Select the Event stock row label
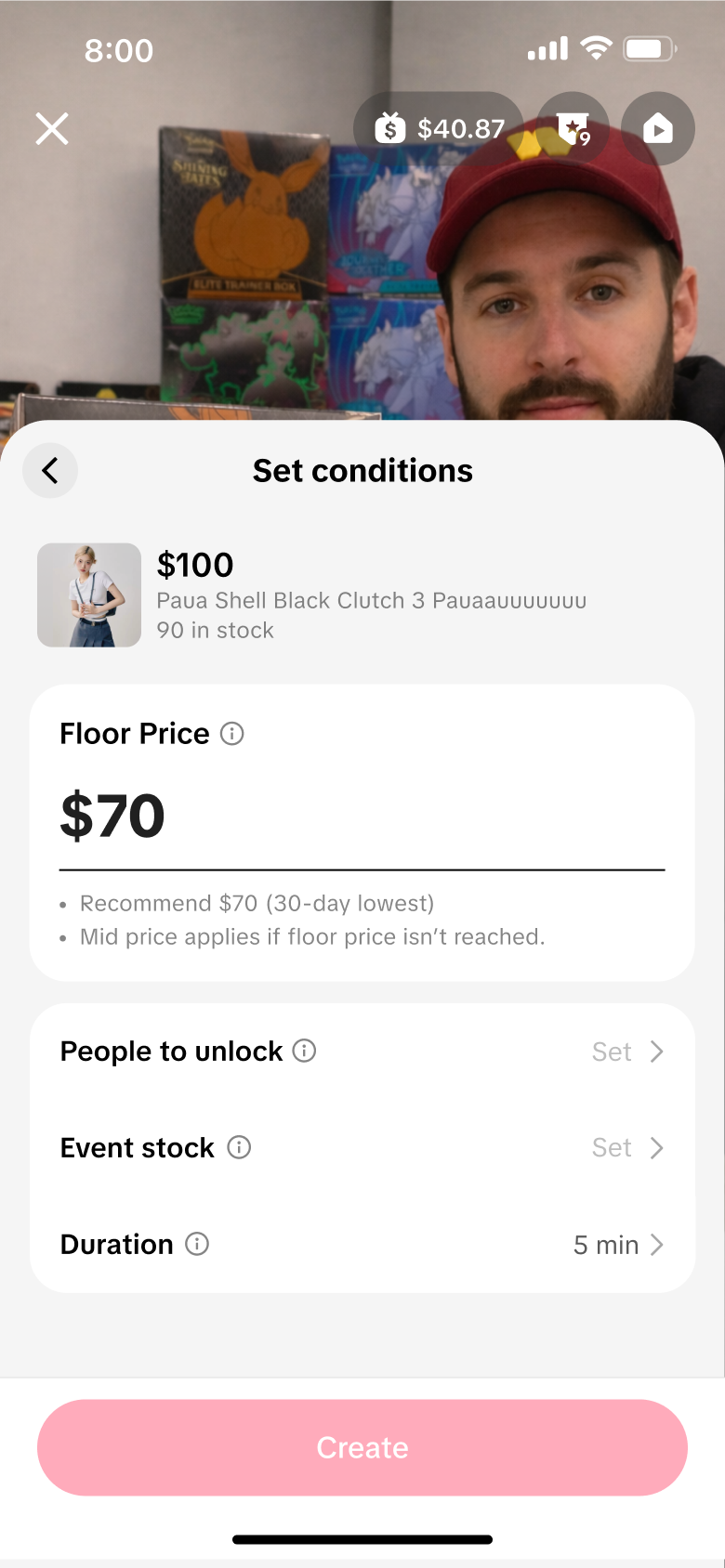725x1568 pixels. pyautogui.click(x=138, y=1148)
